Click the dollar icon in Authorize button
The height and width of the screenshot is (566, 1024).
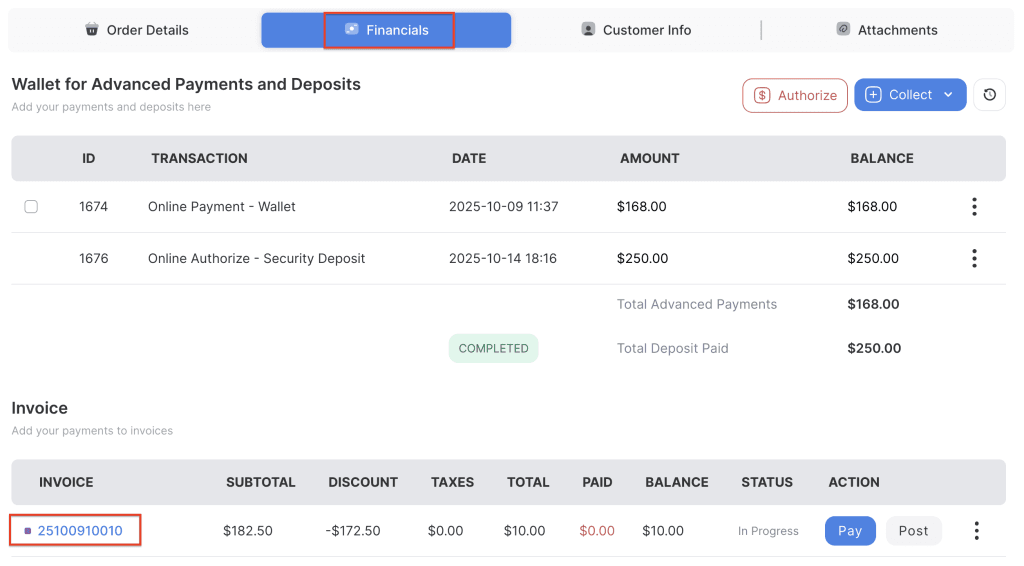pos(762,96)
